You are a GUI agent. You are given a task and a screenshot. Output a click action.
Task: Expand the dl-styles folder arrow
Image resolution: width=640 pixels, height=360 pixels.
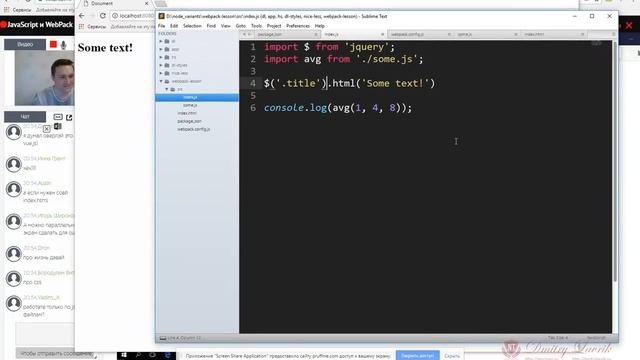pyautogui.click(x=161, y=65)
